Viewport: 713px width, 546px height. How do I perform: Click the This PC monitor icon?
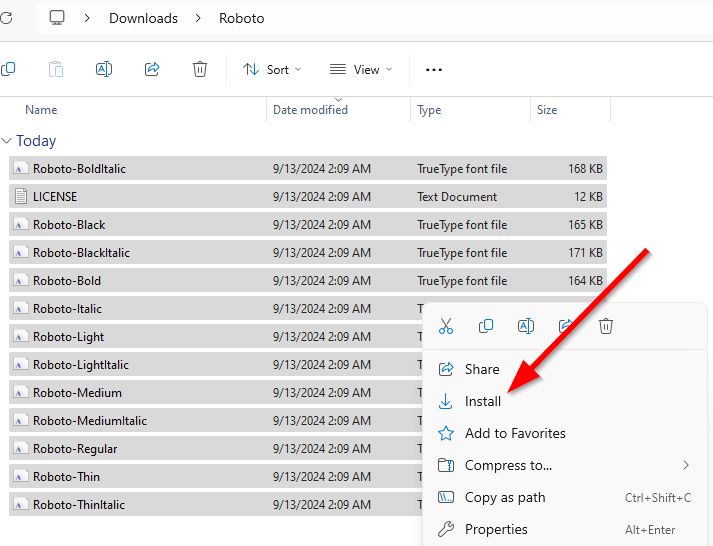click(57, 18)
